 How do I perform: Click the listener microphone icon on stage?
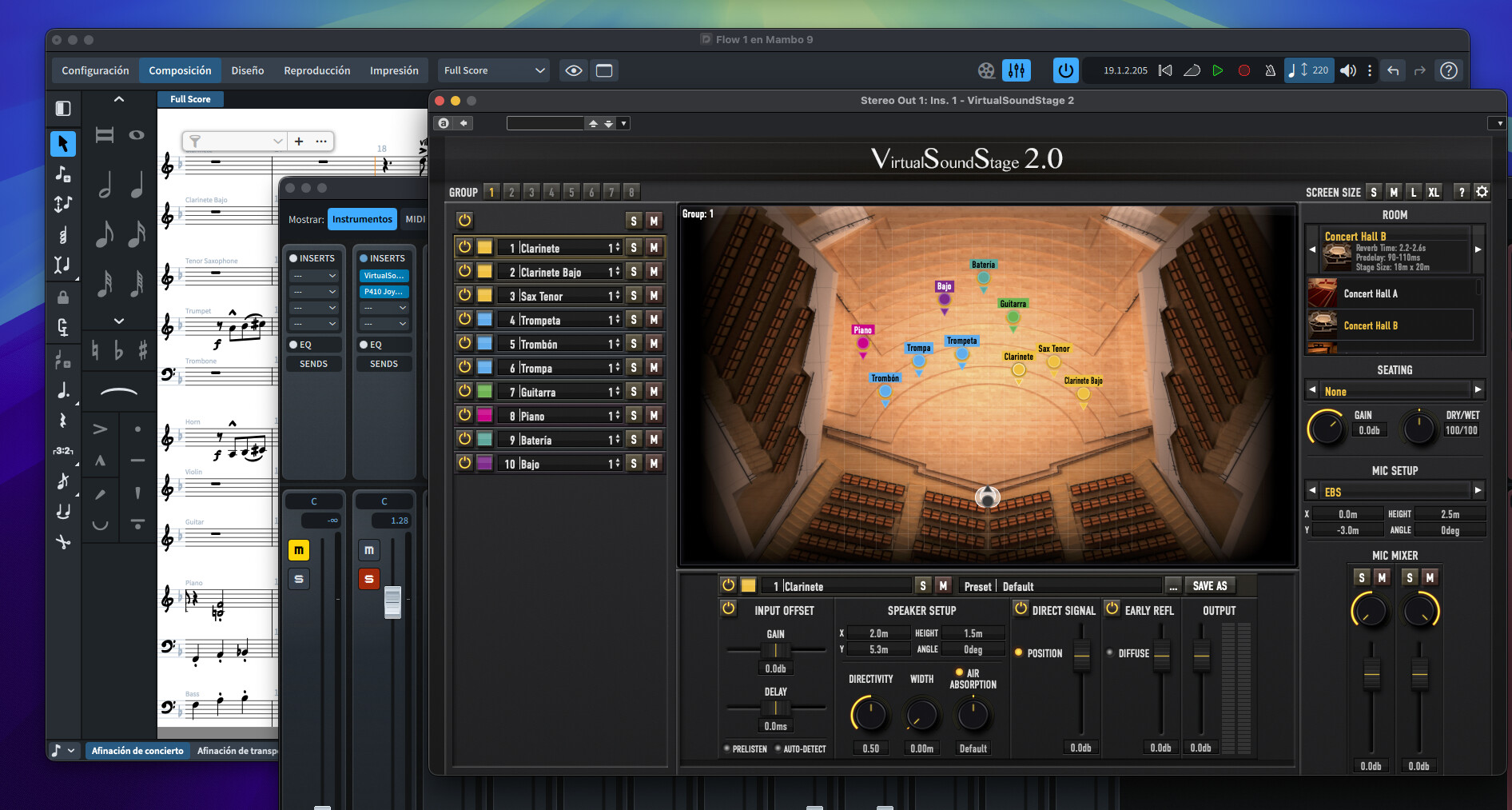click(988, 497)
